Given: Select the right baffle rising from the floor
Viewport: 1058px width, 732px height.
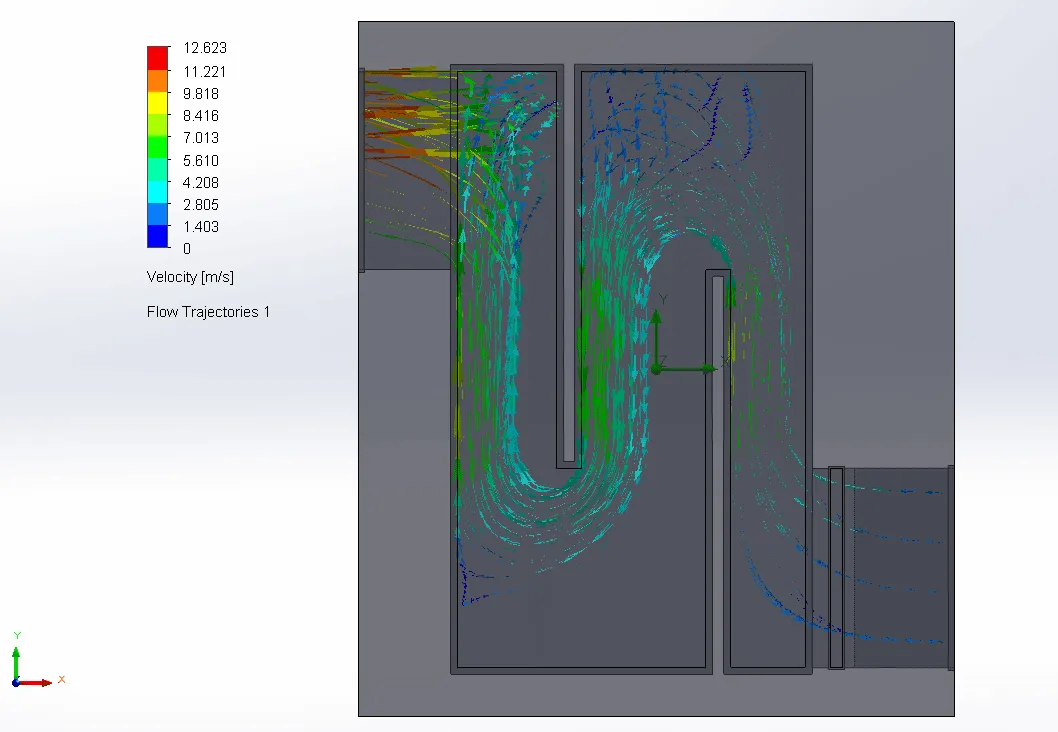Looking at the screenshot, I should coord(718,470).
